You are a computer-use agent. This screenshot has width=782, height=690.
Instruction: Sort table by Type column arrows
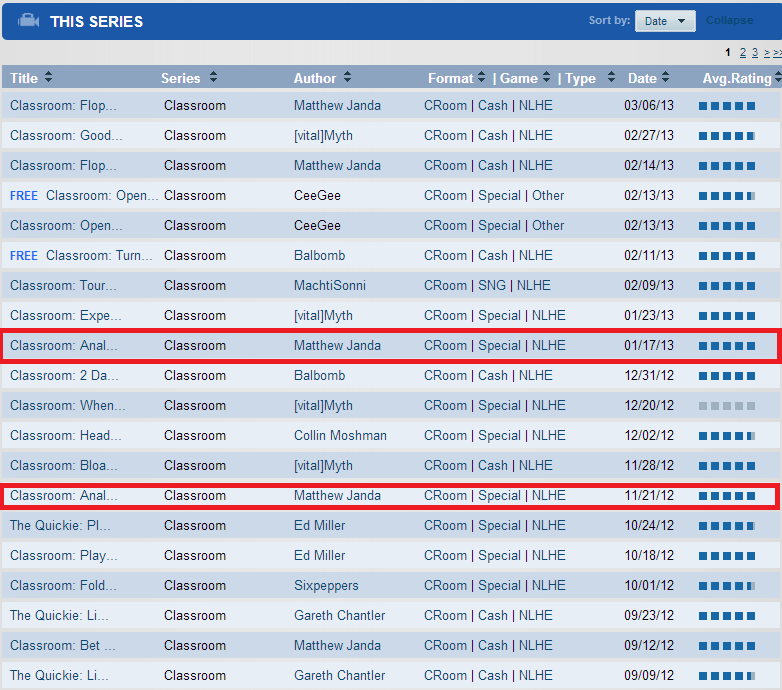611,77
